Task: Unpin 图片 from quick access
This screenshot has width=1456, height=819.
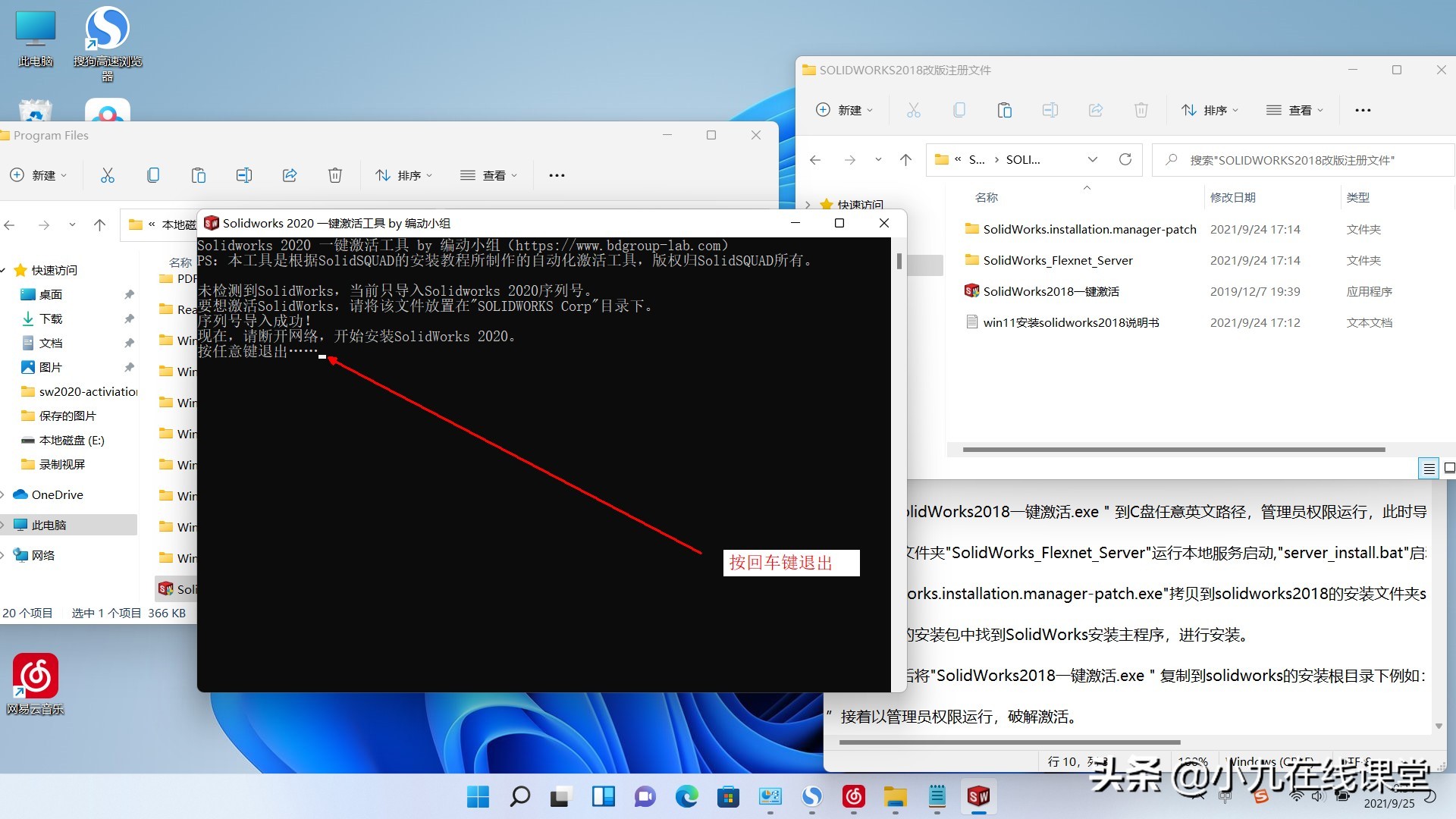Action: coord(129,367)
